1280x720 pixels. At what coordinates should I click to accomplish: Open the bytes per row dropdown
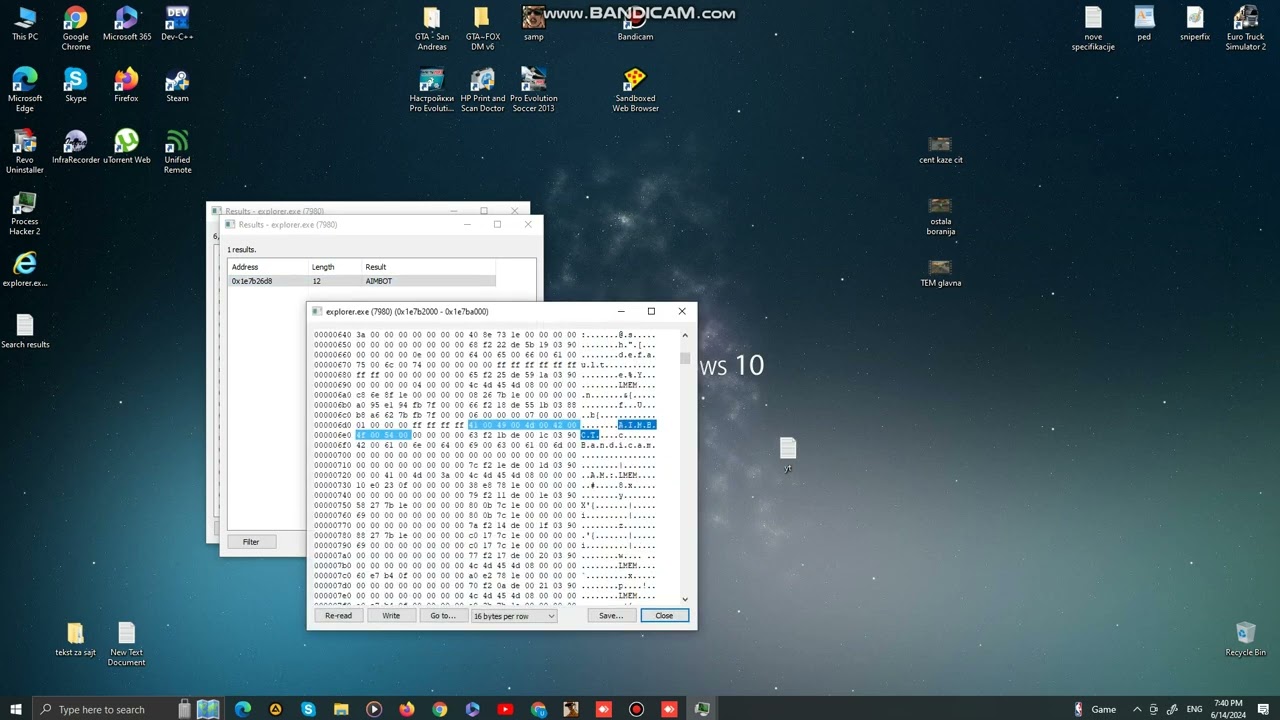coord(514,616)
